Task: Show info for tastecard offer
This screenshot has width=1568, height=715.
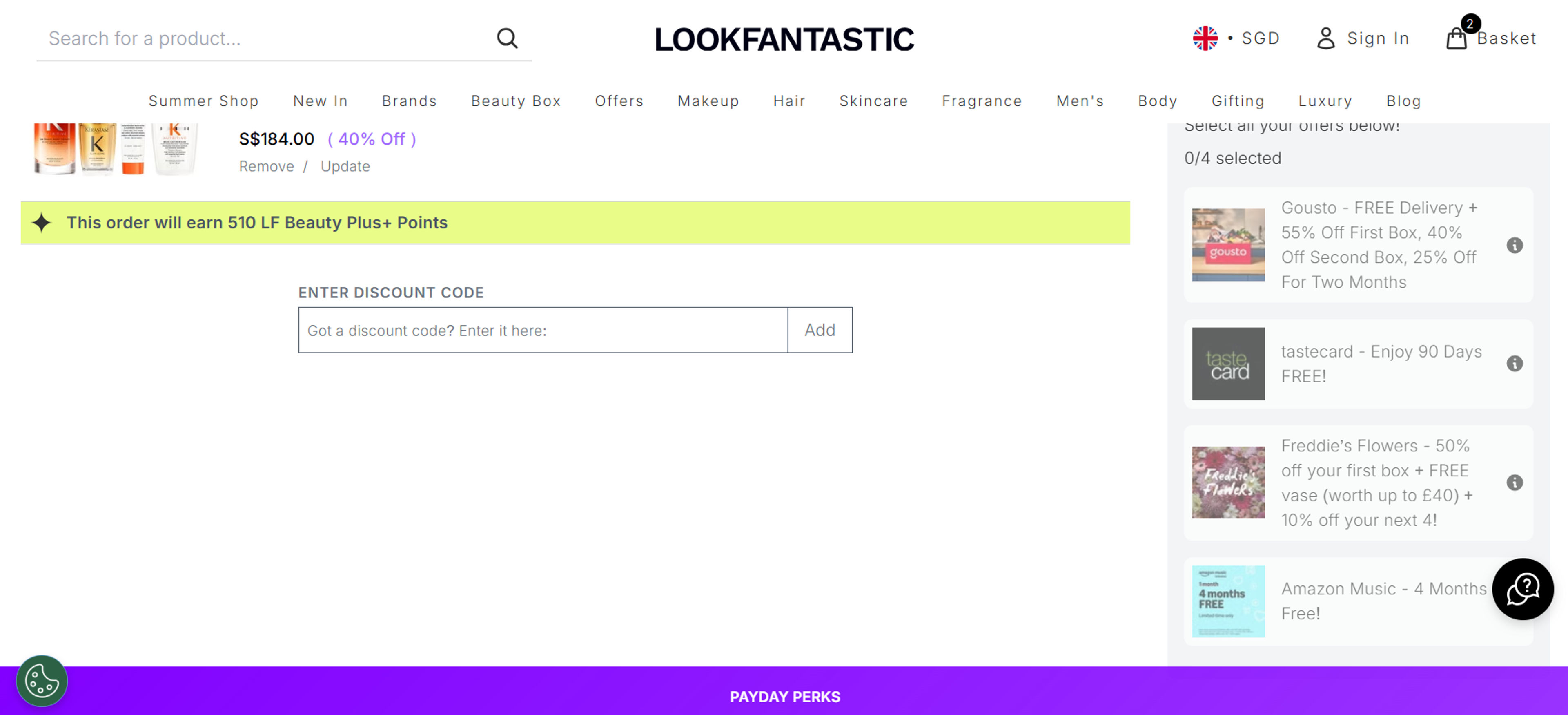Action: coord(1515,364)
